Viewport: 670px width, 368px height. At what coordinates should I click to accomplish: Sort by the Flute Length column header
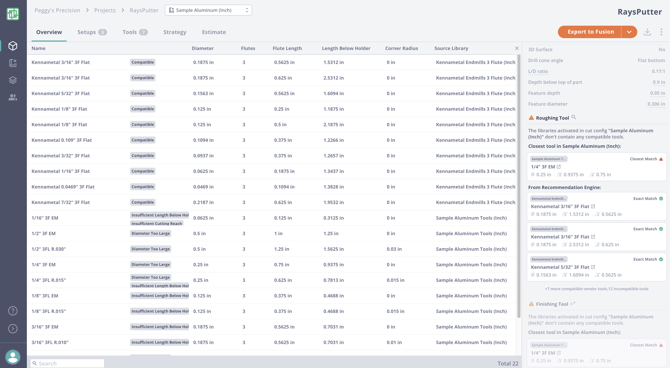[x=287, y=48]
